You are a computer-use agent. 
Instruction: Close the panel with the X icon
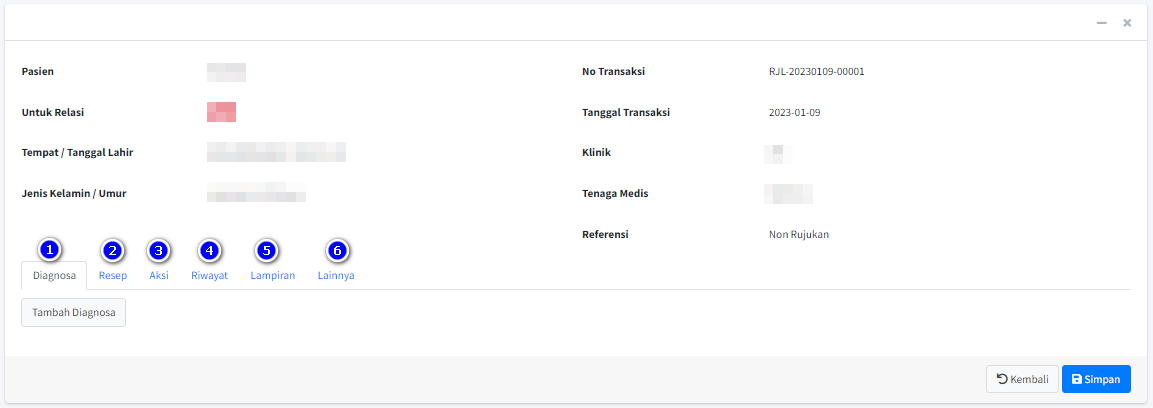[1127, 22]
